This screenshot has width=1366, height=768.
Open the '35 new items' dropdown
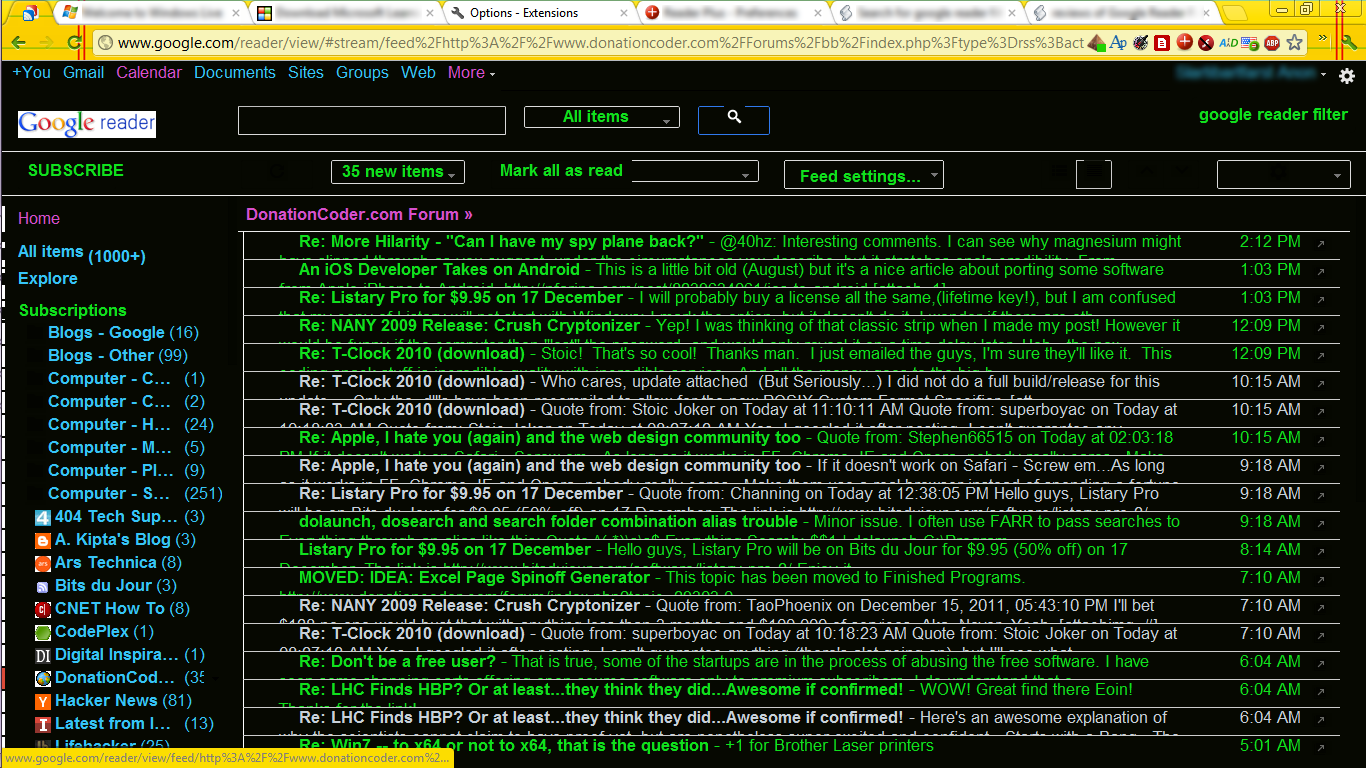coord(398,172)
